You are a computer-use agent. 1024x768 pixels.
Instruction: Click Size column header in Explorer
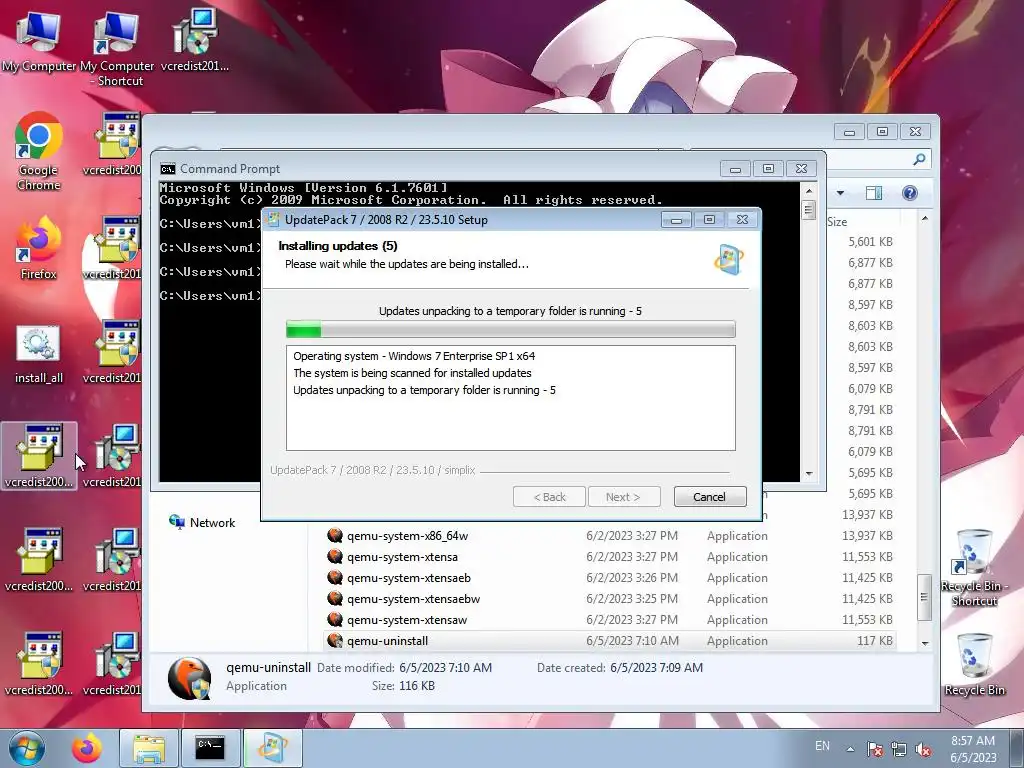point(837,221)
